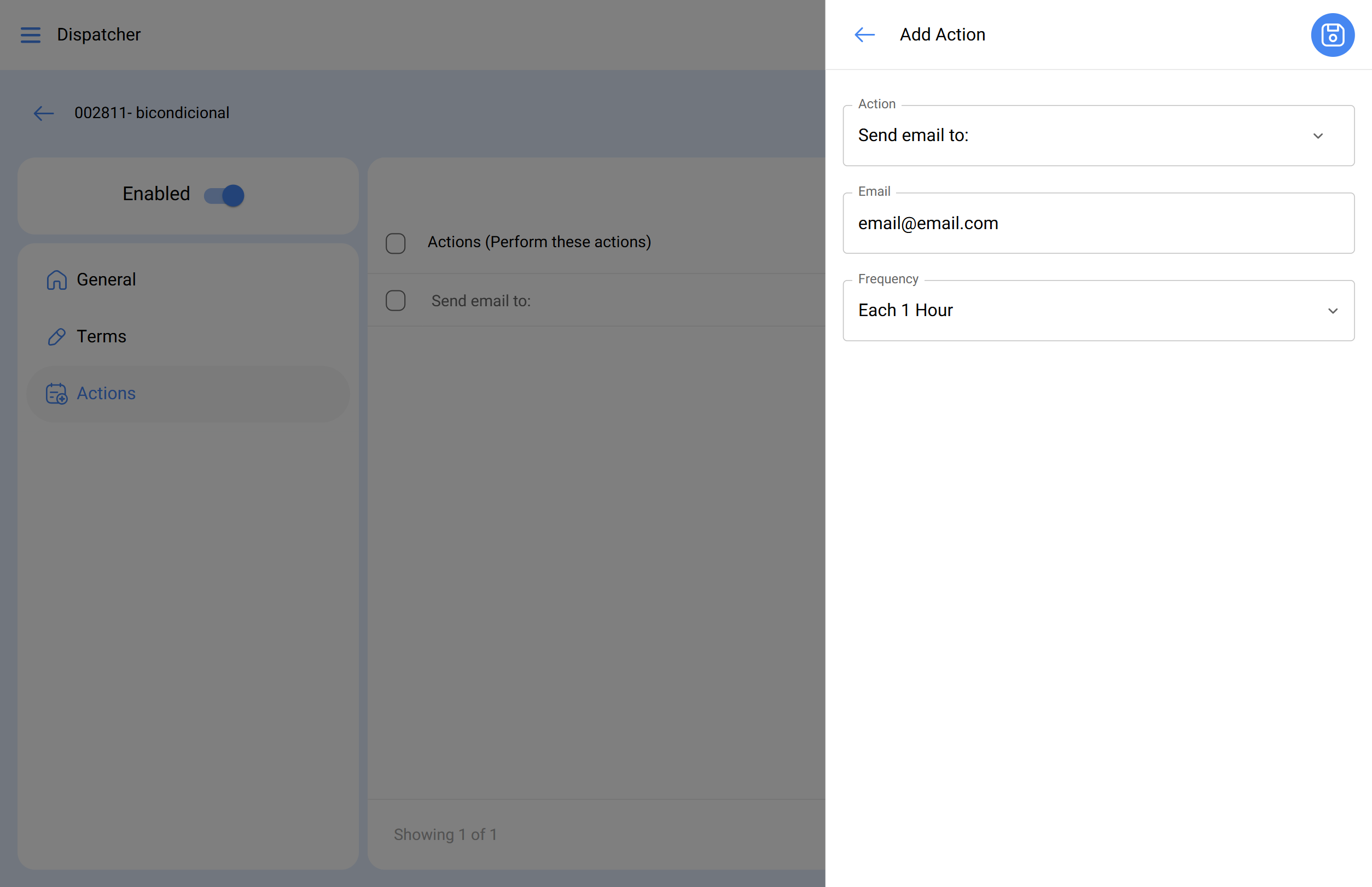This screenshot has width=1372, height=887.
Task: Click the Actions calendar icon
Action: tap(56, 393)
